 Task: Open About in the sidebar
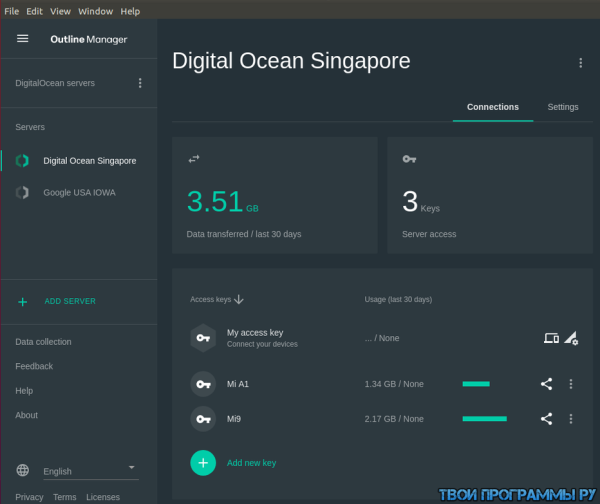(26, 415)
